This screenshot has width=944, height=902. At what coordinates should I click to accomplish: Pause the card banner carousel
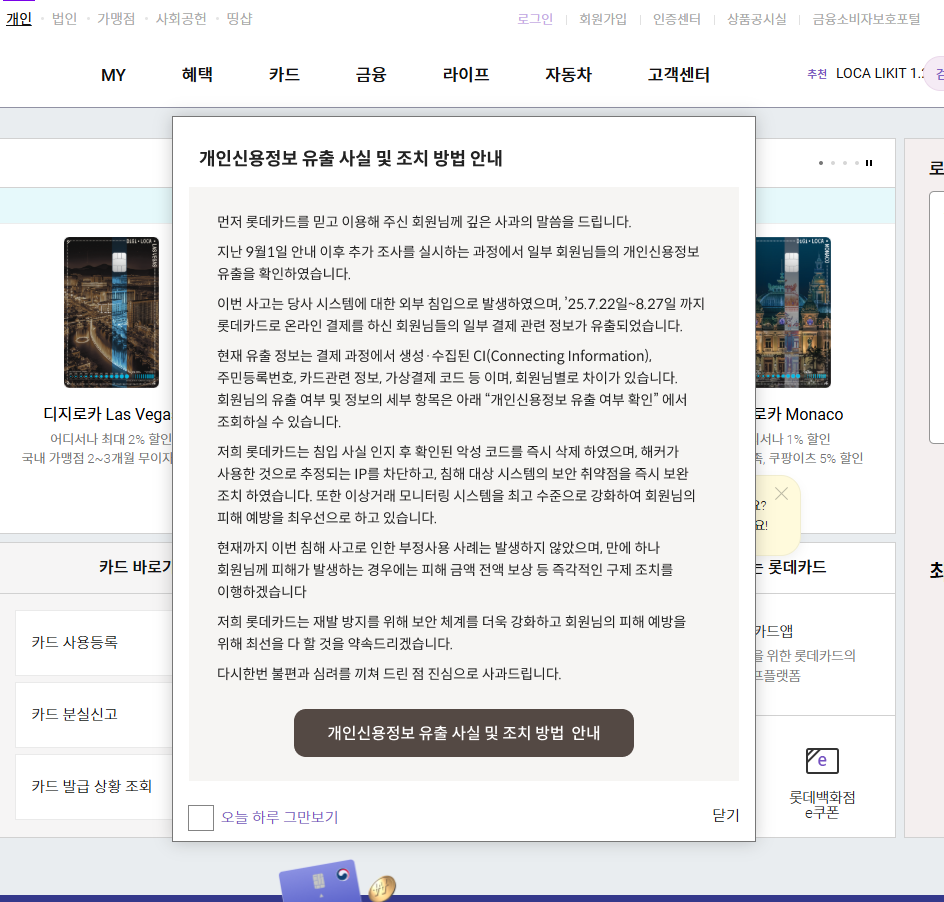tap(869, 163)
